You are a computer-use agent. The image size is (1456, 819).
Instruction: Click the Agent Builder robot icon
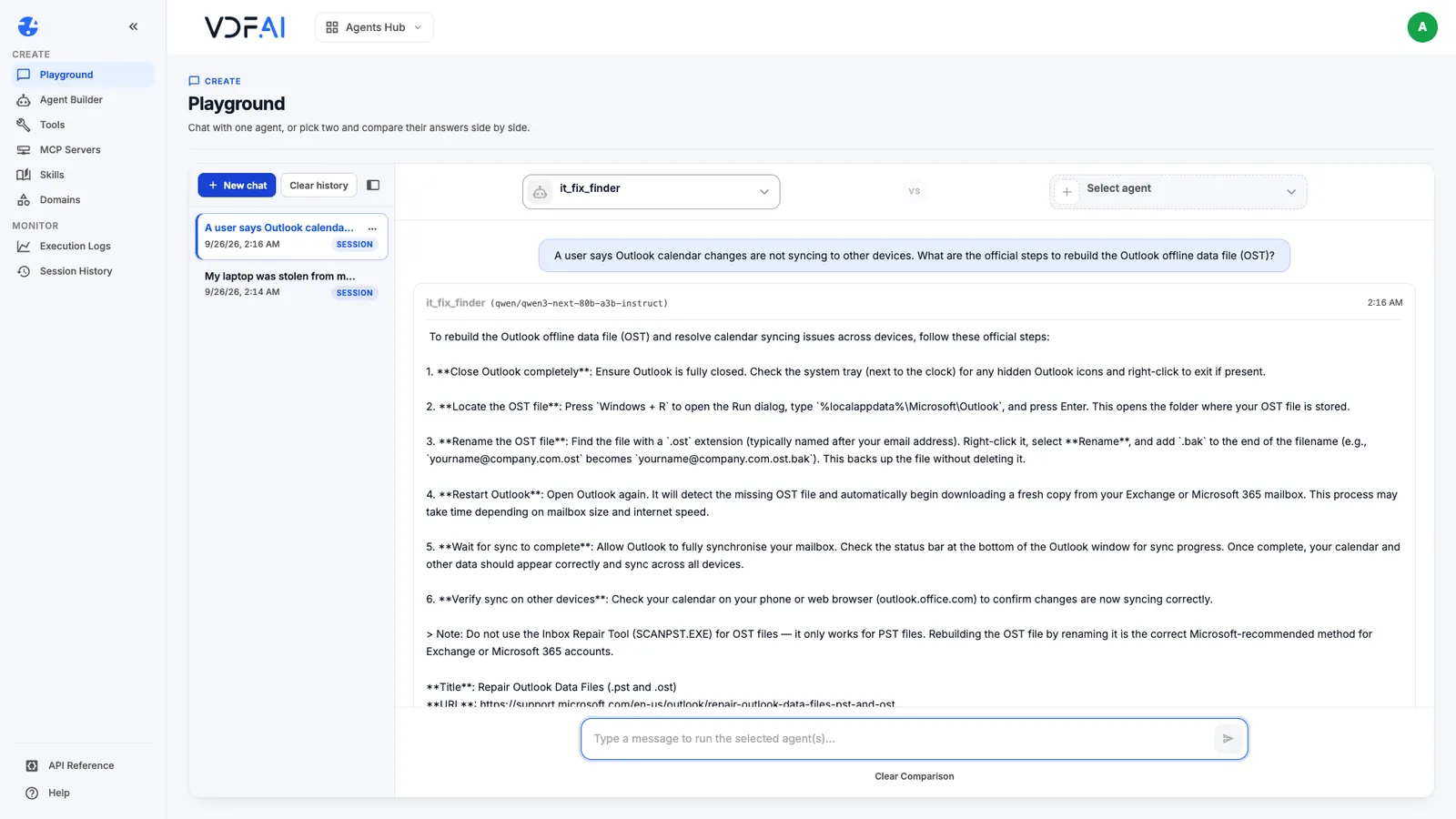pyautogui.click(x=24, y=100)
